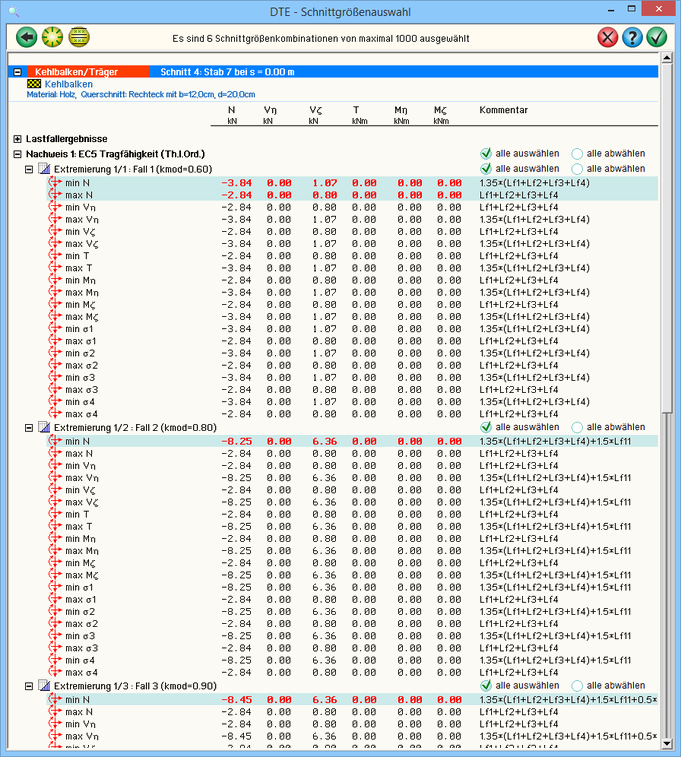The height and width of the screenshot is (757, 681).
Task: Collapse the Kehlbalken/Träger header section
Action: click(x=17, y=72)
